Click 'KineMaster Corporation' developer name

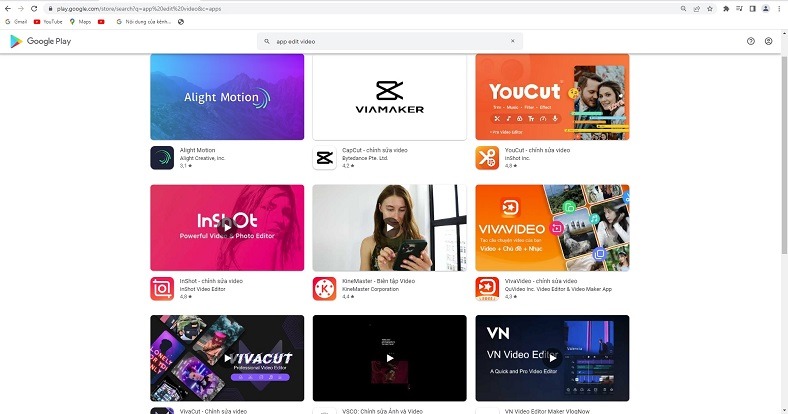tap(370, 289)
